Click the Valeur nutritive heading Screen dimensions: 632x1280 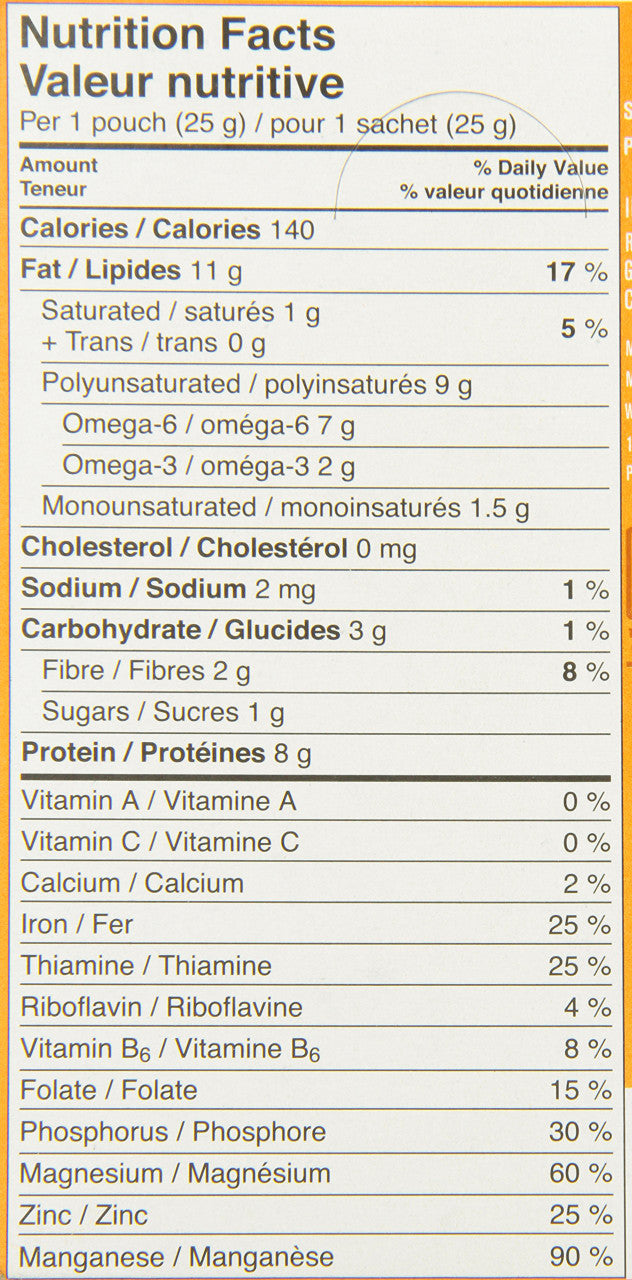click(182, 82)
